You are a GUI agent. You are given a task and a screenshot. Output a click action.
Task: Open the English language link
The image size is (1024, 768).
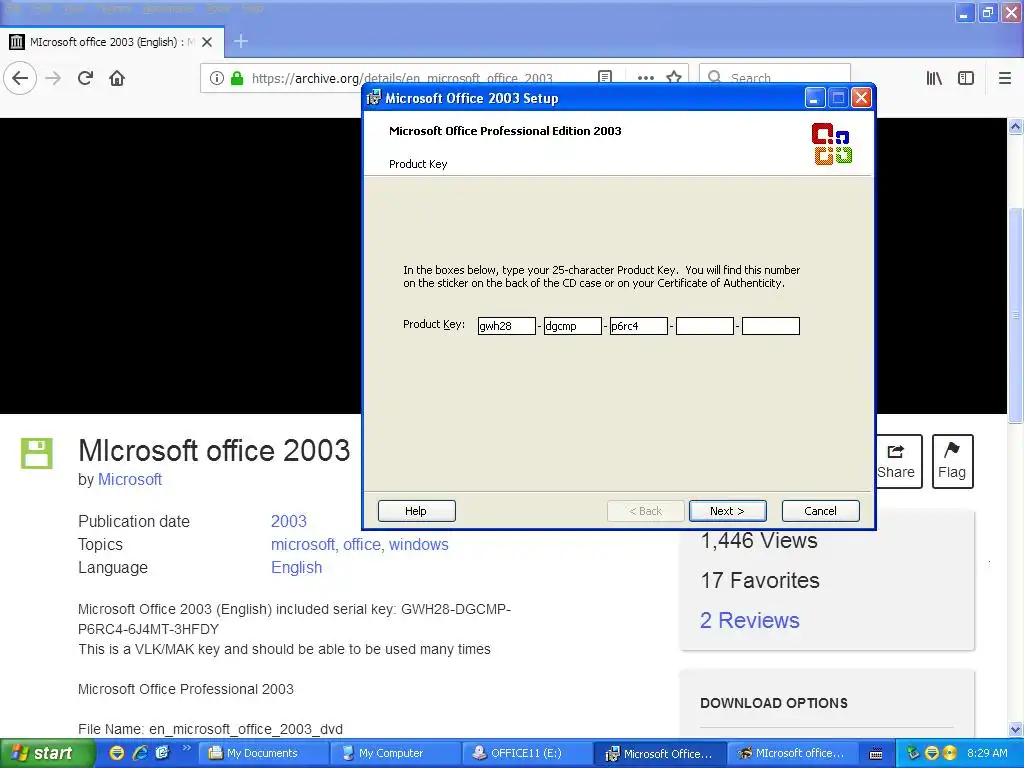coord(296,568)
